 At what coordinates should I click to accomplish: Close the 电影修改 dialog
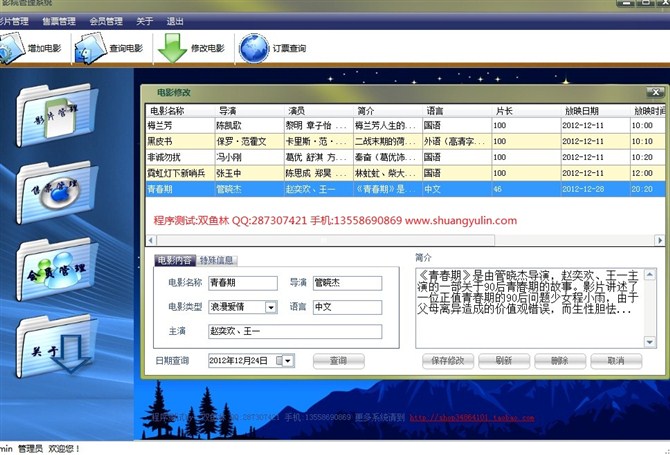(655, 92)
